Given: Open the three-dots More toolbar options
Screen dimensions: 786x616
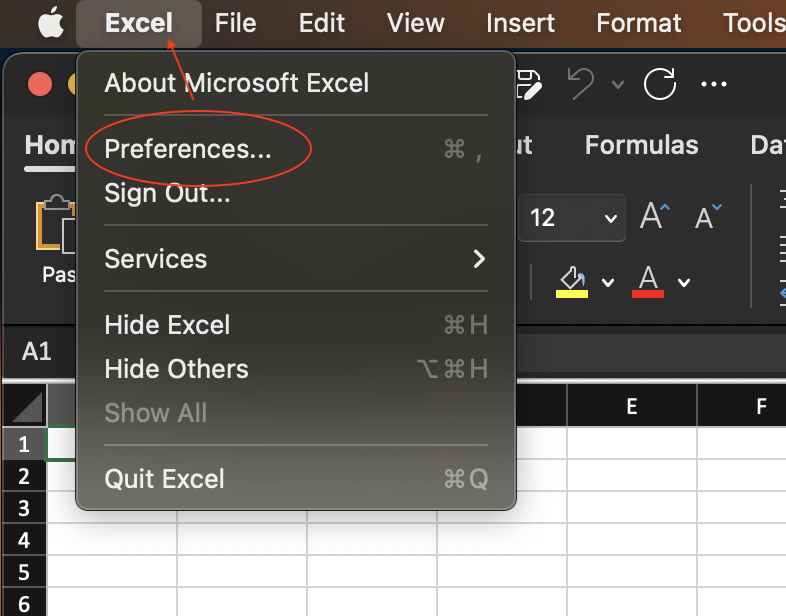Looking at the screenshot, I should (714, 84).
